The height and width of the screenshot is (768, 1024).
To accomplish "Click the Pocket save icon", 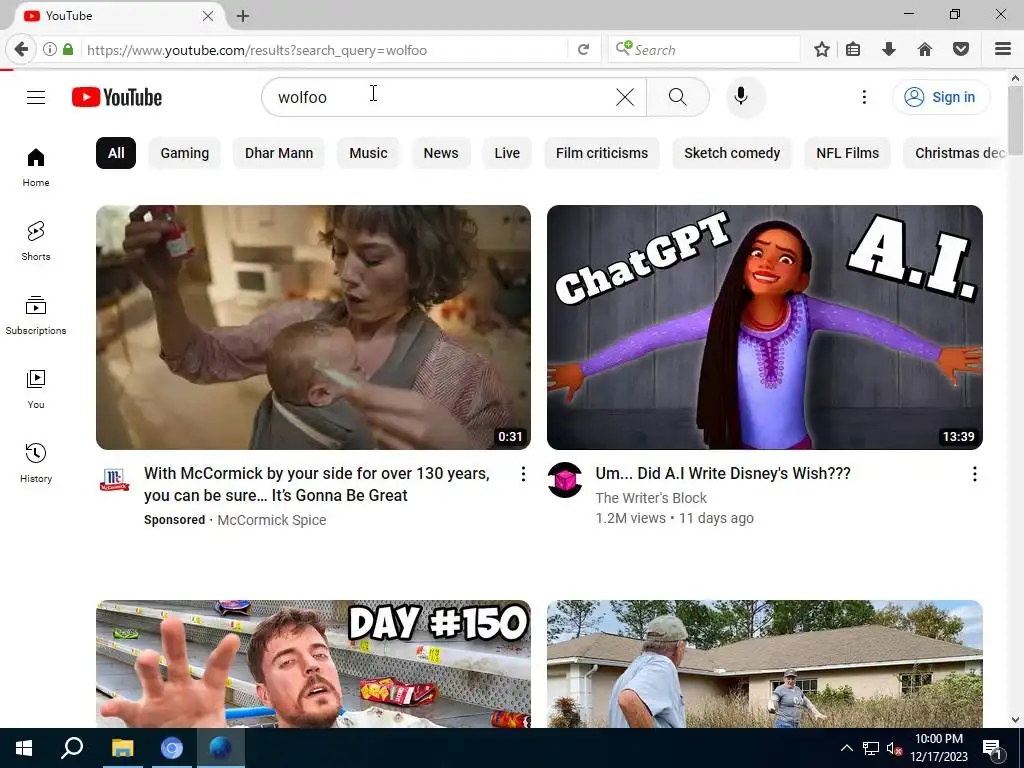I will click(961, 49).
